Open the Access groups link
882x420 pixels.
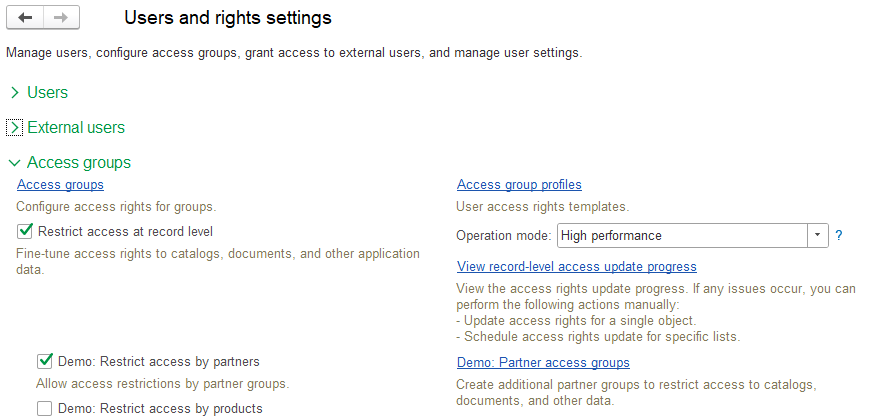tap(60, 185)
